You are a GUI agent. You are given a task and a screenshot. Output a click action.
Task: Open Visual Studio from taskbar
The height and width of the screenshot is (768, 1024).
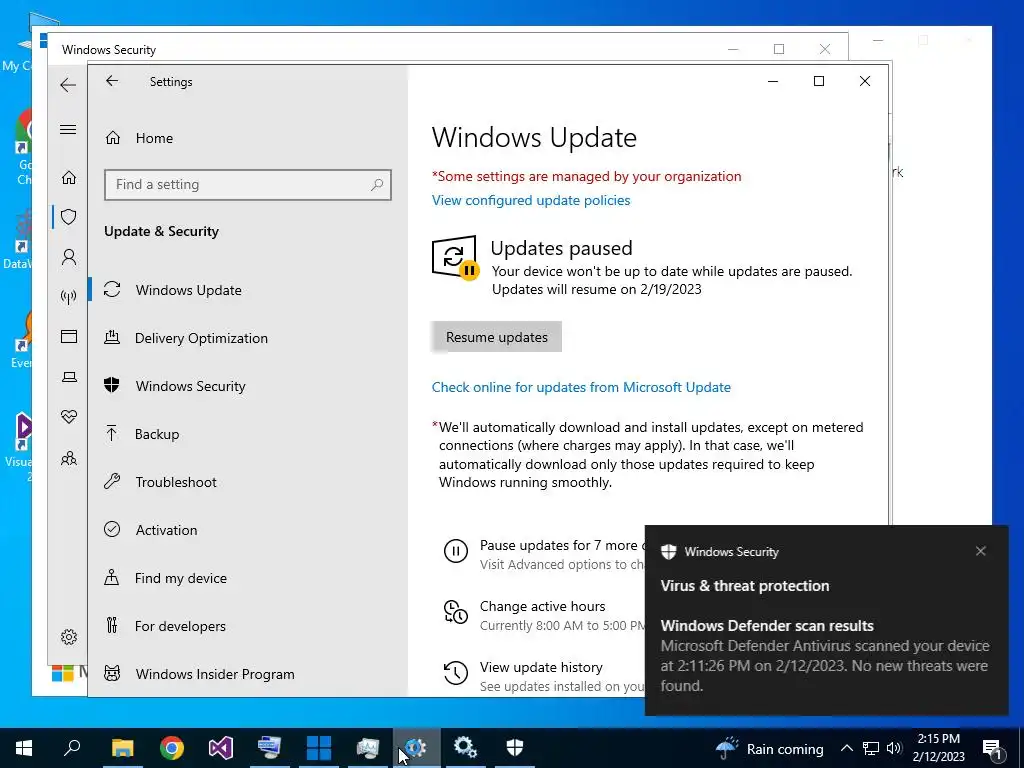221,748
